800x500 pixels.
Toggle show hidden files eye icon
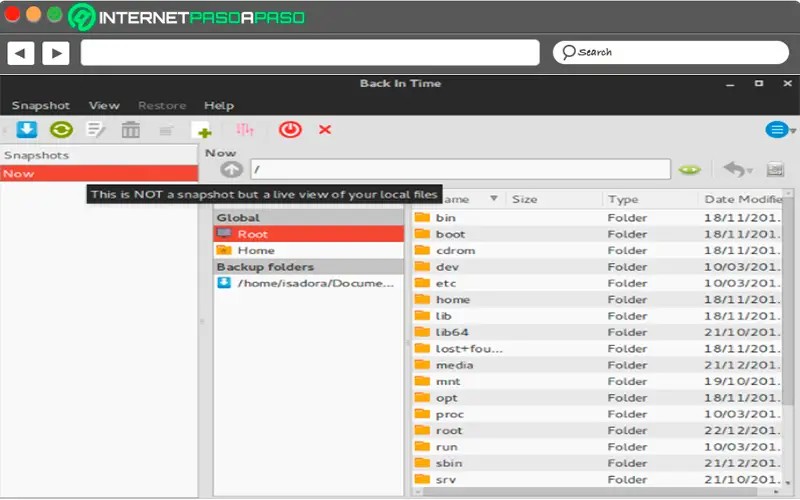[690, 170]
